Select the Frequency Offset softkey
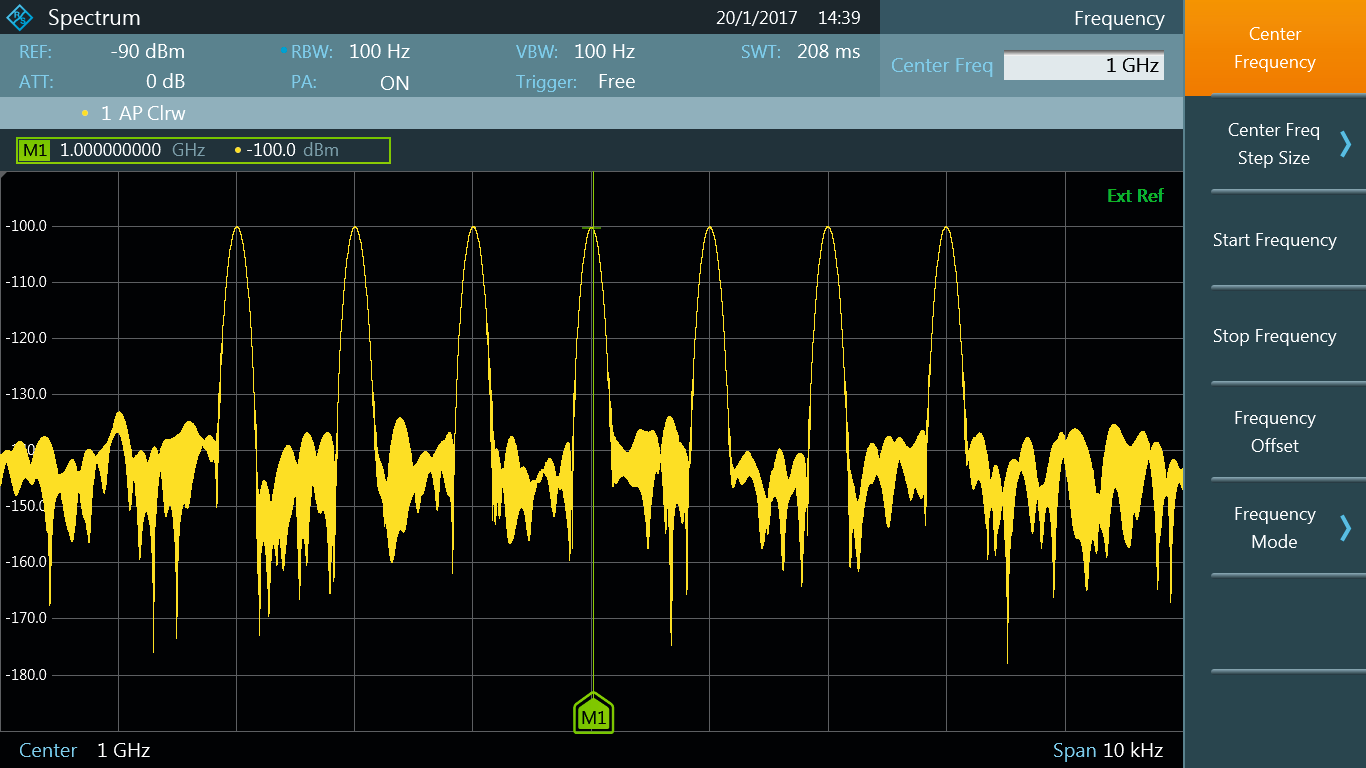The height and width of the screenshot is (768, 1366). 1274,432
